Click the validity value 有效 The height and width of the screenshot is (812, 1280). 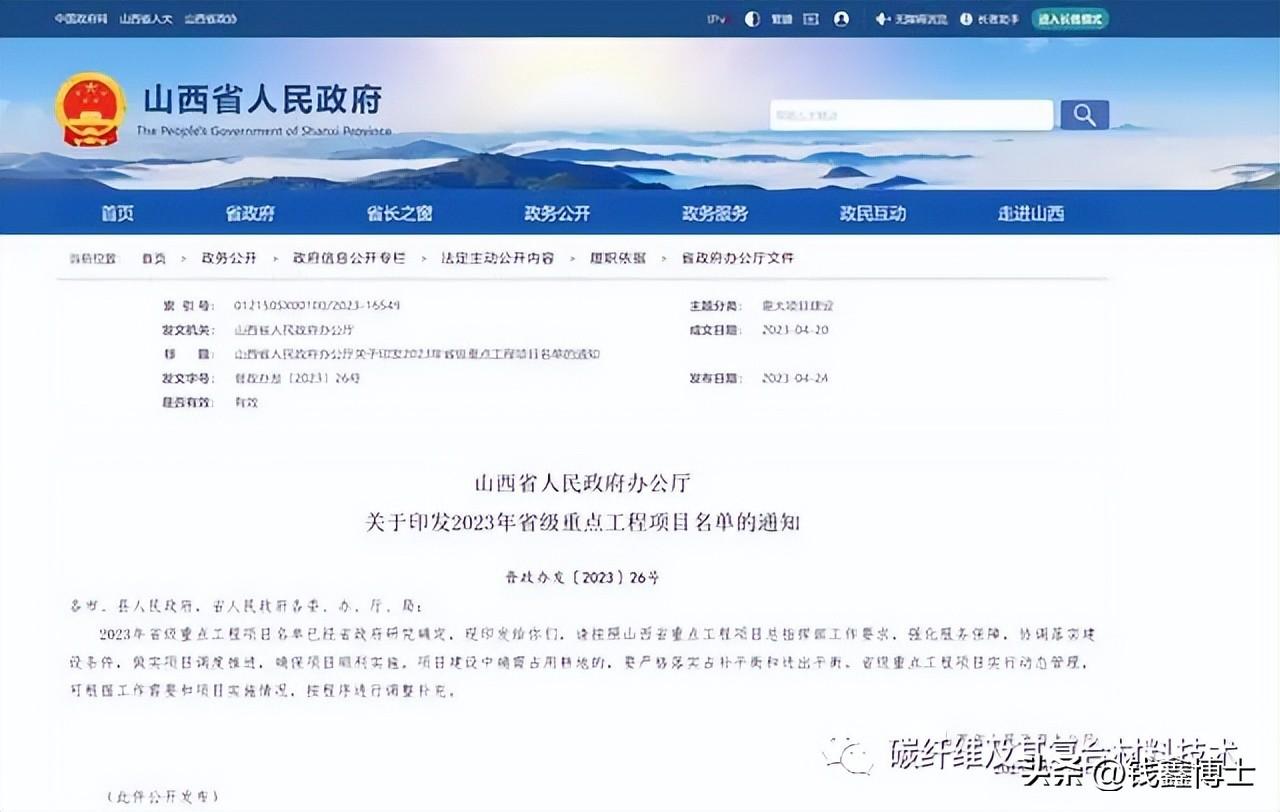click(246, 402)
